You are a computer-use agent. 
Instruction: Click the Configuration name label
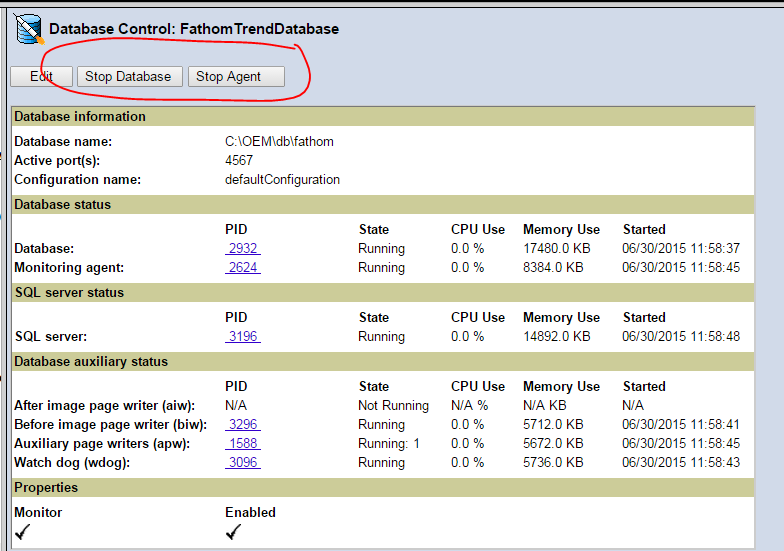(78, 180)
